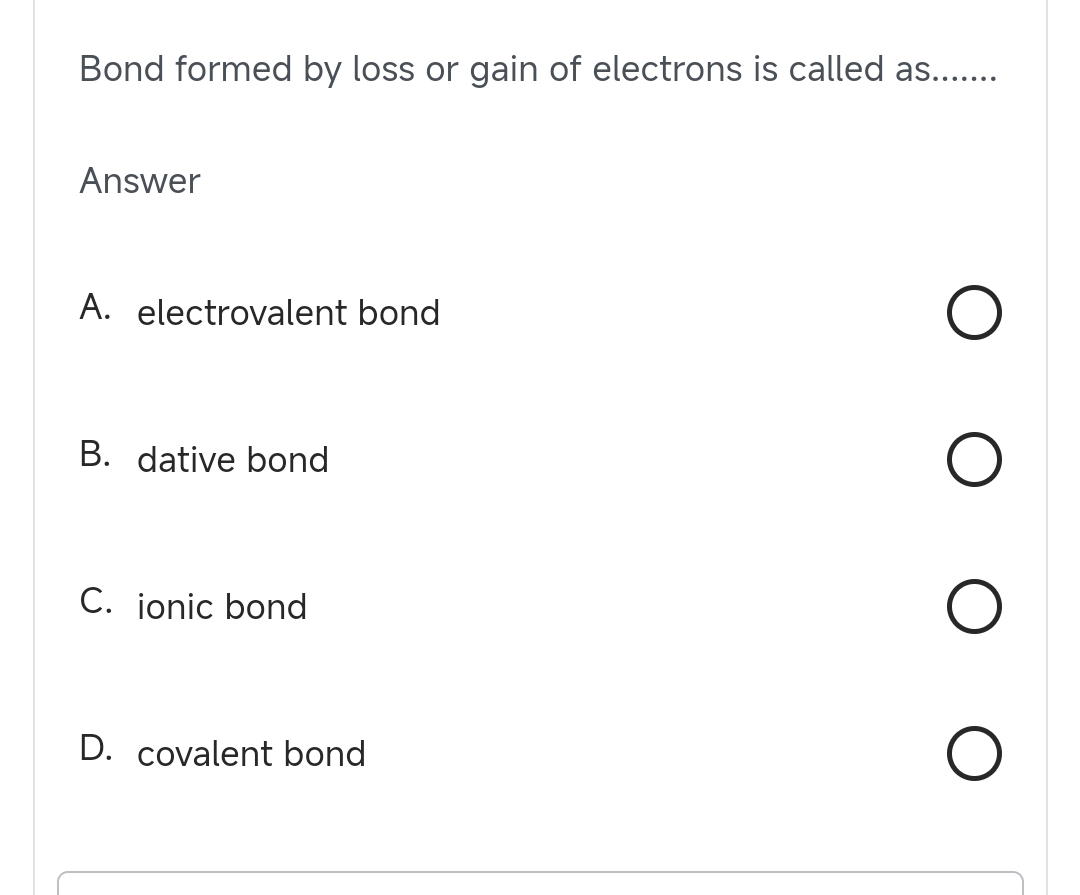1080x895 pixels.
Task: Click the question text about bond formation
Action: [537, 68]
